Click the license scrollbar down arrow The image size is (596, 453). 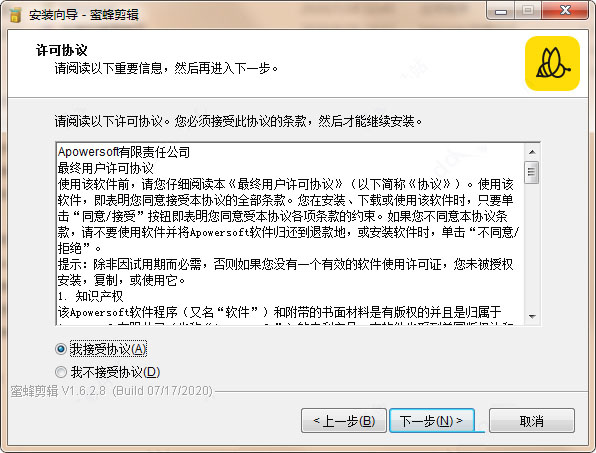point(532,317)
